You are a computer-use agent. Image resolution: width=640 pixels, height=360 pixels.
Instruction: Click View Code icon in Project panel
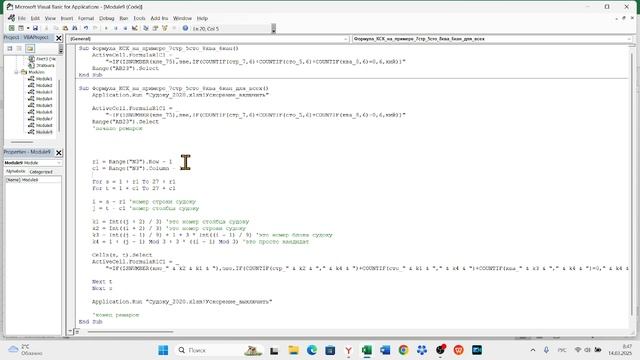(x=10, y=49)
